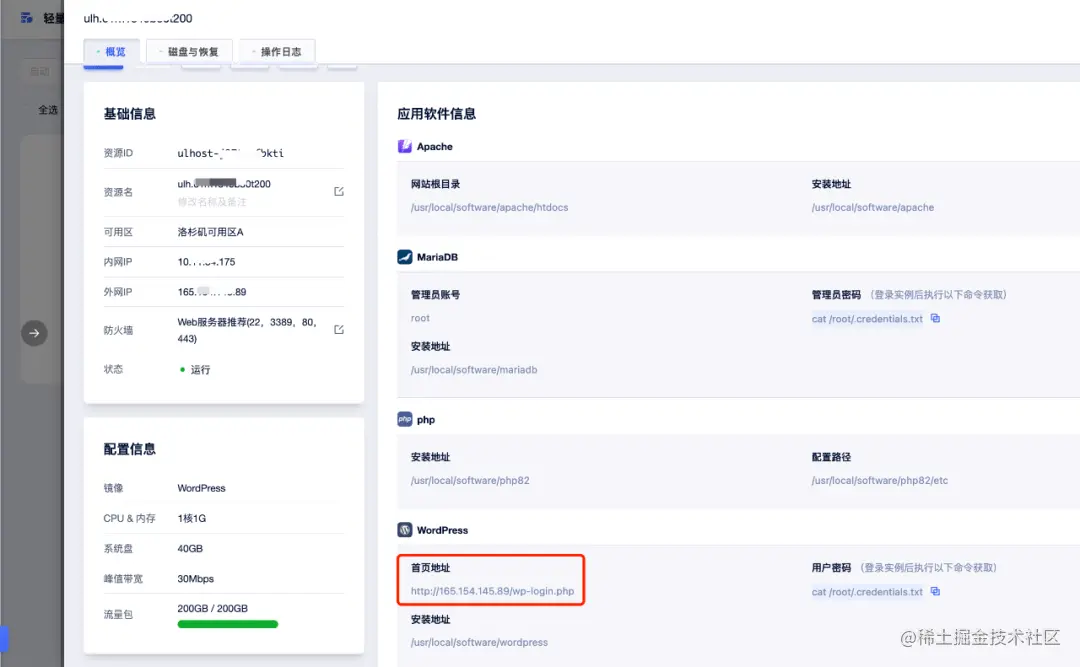Image resolution: width=1080 pixels, height=667 pixels.
Task: Click the Apache logo icon
Action: point(405,146)
